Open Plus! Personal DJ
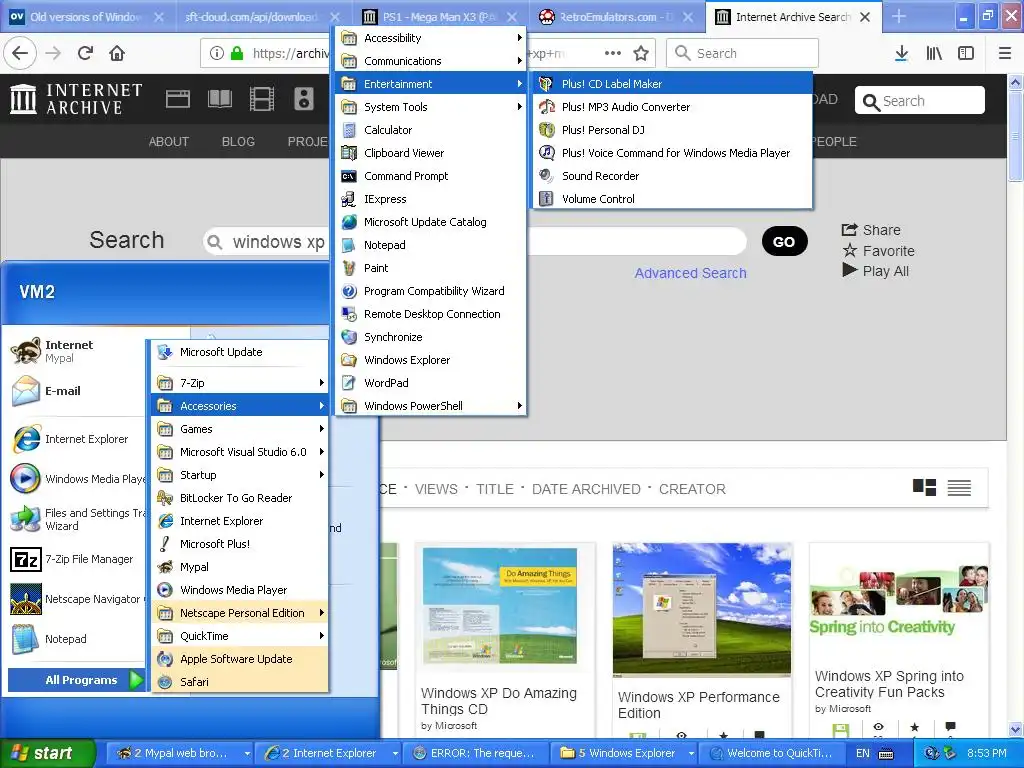1024x768 pixels. click(x=672, y=130)
